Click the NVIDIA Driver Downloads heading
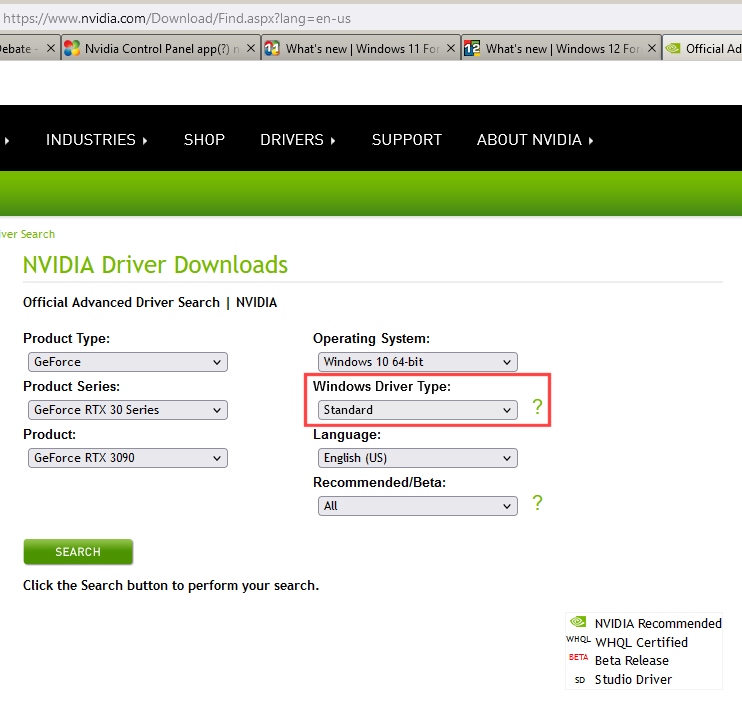The width and height of the screenshot is (742, 701). point(155,265)
